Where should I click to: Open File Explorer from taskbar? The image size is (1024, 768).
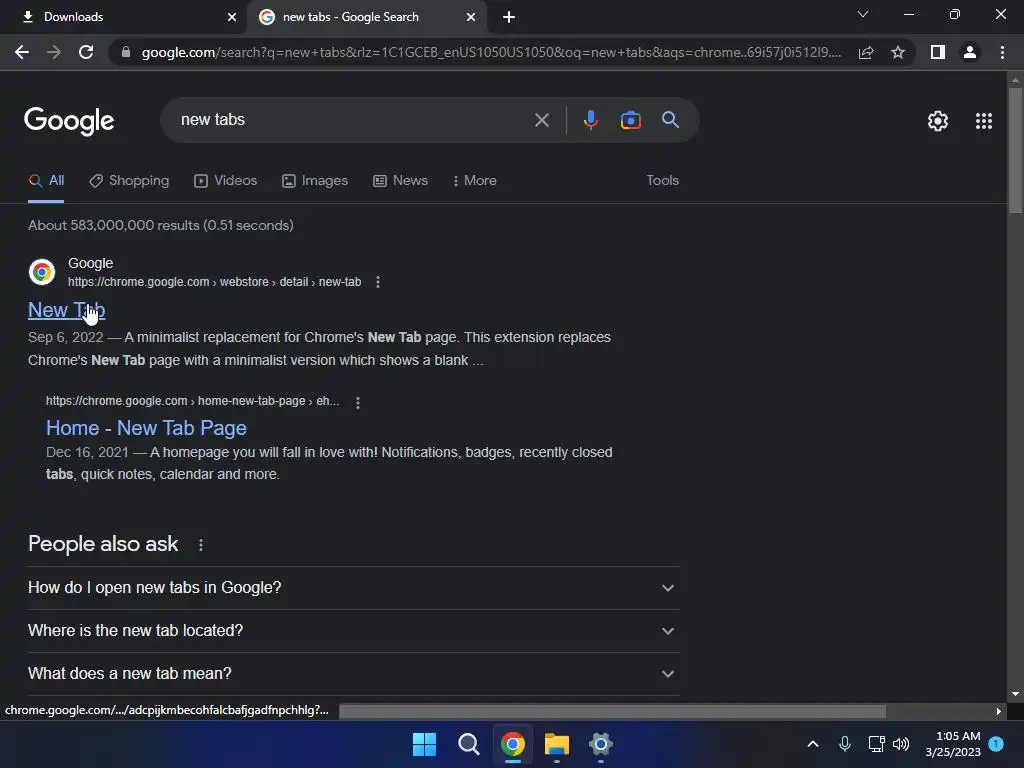(x=556, y=744)
